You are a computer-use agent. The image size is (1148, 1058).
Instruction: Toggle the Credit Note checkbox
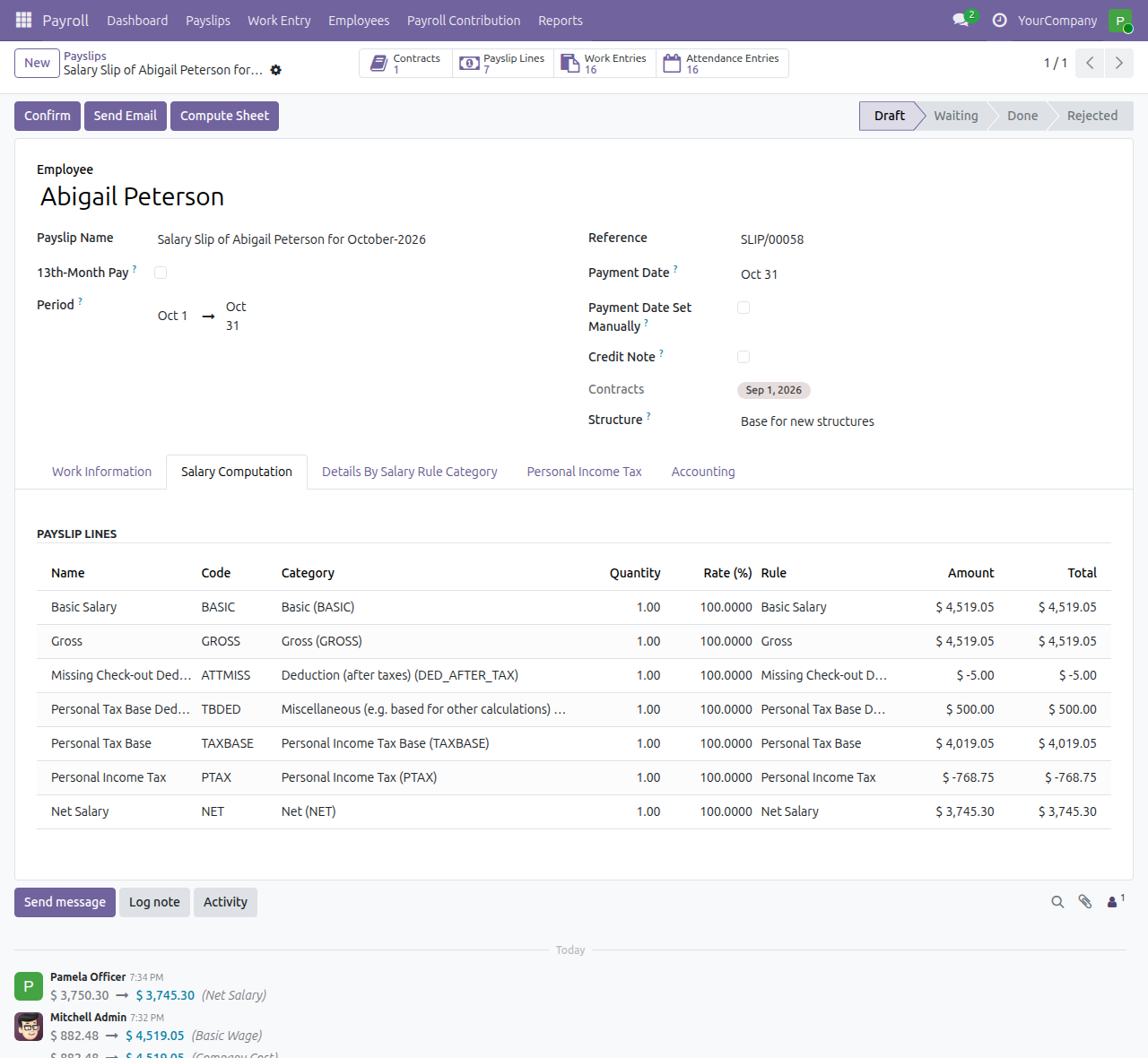click(x=744, y=357)
